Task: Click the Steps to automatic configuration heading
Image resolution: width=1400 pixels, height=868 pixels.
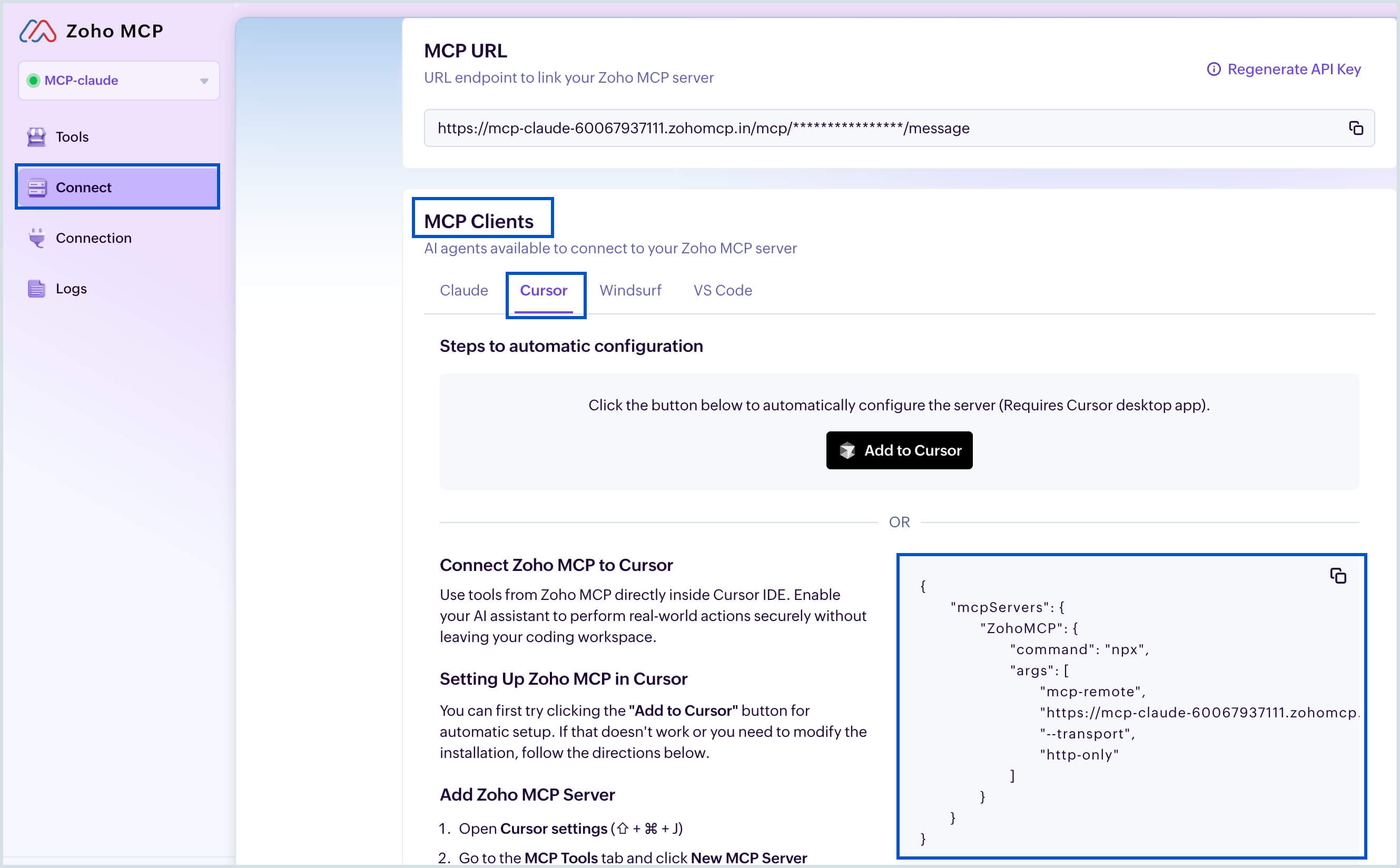Action: coord(571,346)
